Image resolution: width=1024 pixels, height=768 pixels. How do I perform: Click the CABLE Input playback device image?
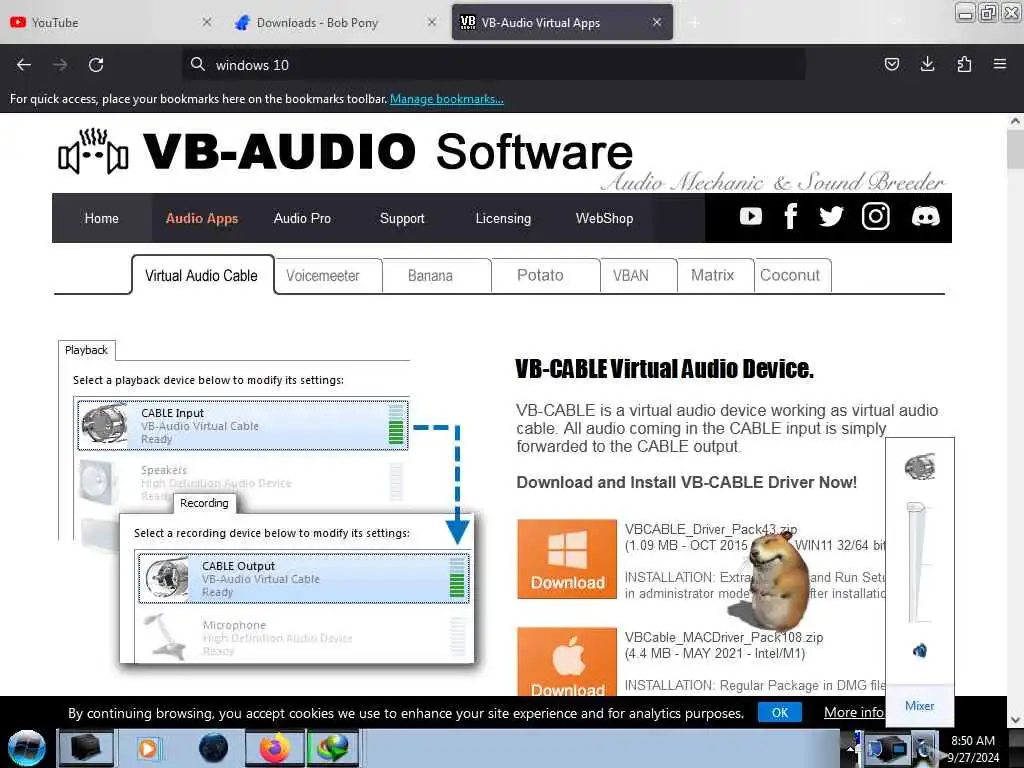click(104, 424)
